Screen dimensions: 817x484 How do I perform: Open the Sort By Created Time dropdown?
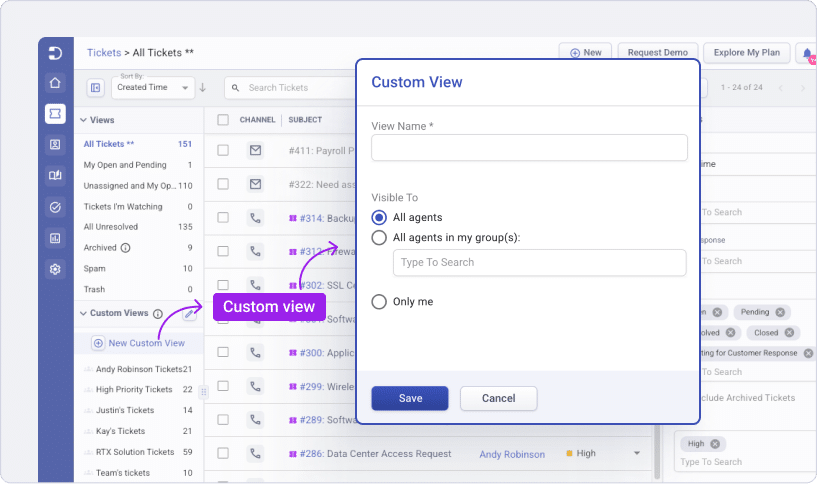click(153, 88)
